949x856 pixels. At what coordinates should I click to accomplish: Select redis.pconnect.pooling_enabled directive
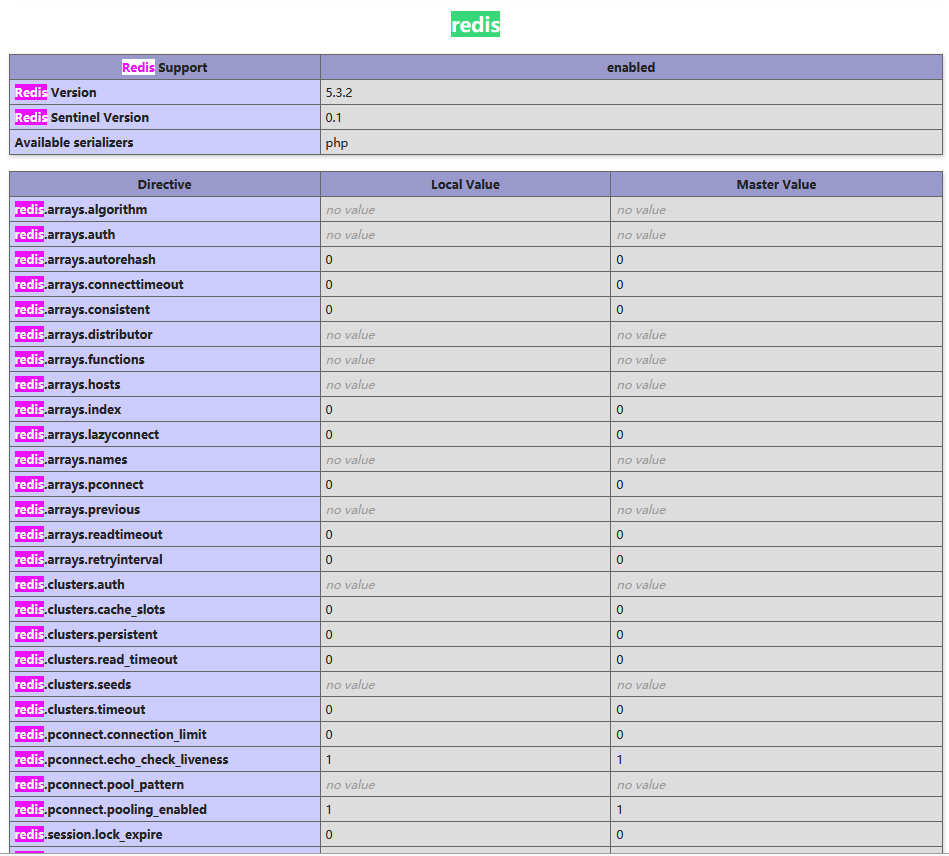point(111,810)
